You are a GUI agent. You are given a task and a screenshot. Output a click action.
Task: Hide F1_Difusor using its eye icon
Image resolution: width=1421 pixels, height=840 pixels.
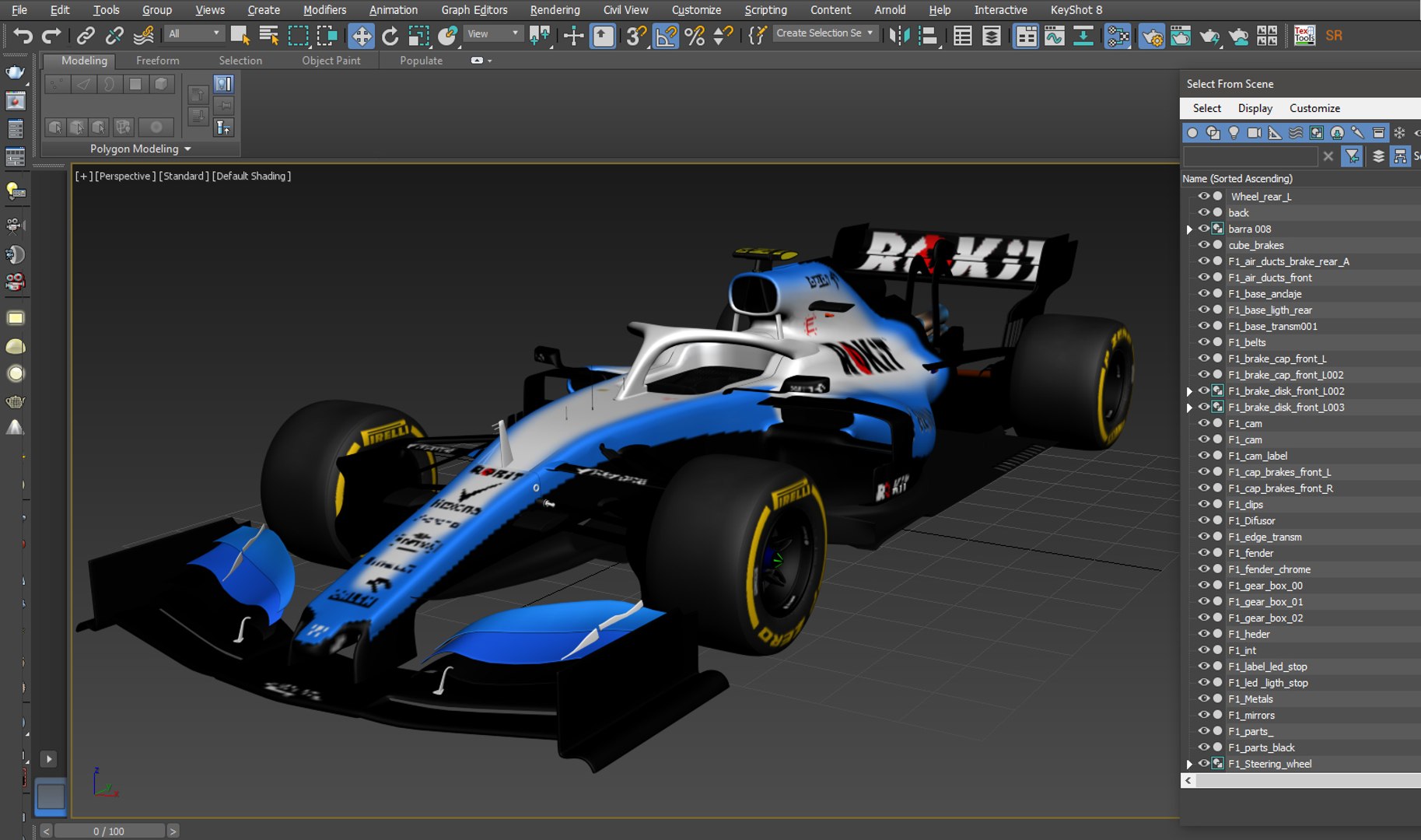pyautogui.click(x=1203, y=520)
